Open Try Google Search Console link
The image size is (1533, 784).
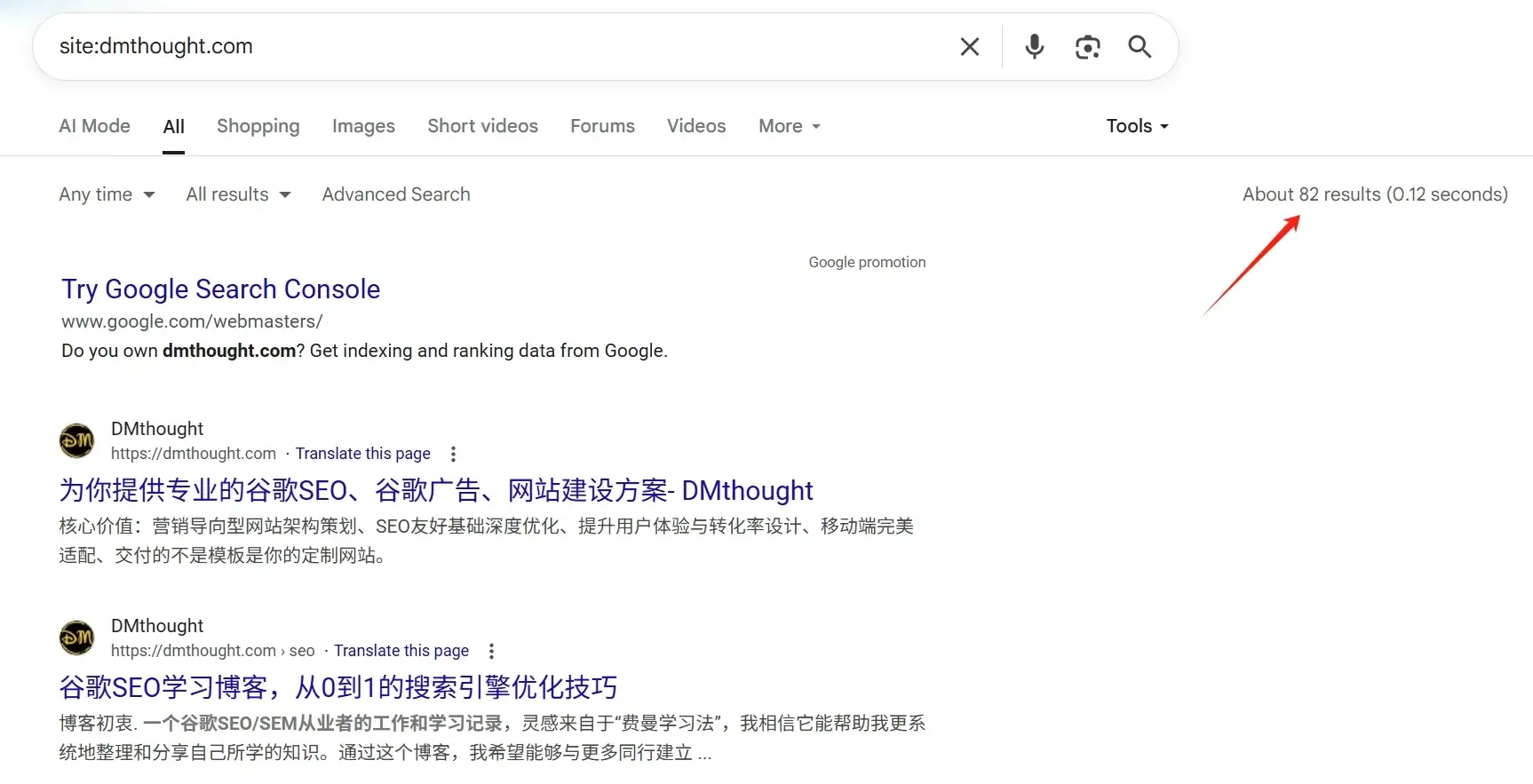pyautogui.click(x=220, y=289)
